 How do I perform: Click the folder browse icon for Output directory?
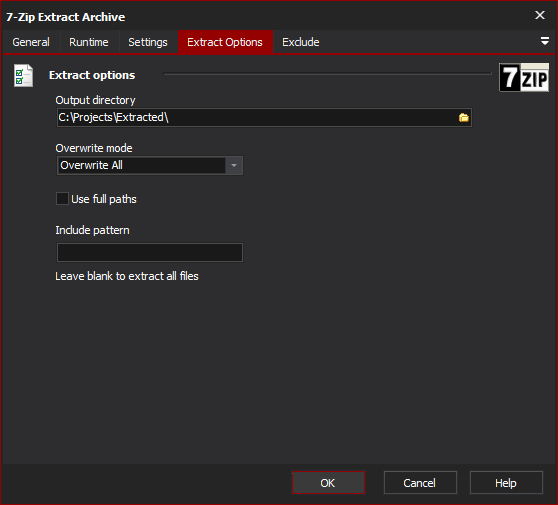(x=463, y=117)
